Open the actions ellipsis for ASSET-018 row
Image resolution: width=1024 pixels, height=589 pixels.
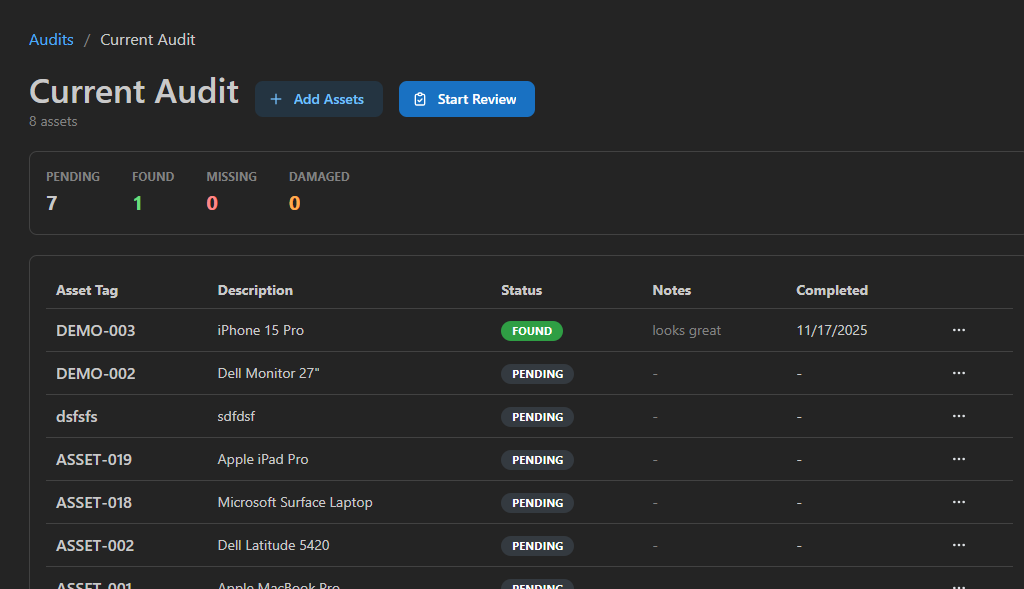959,502
